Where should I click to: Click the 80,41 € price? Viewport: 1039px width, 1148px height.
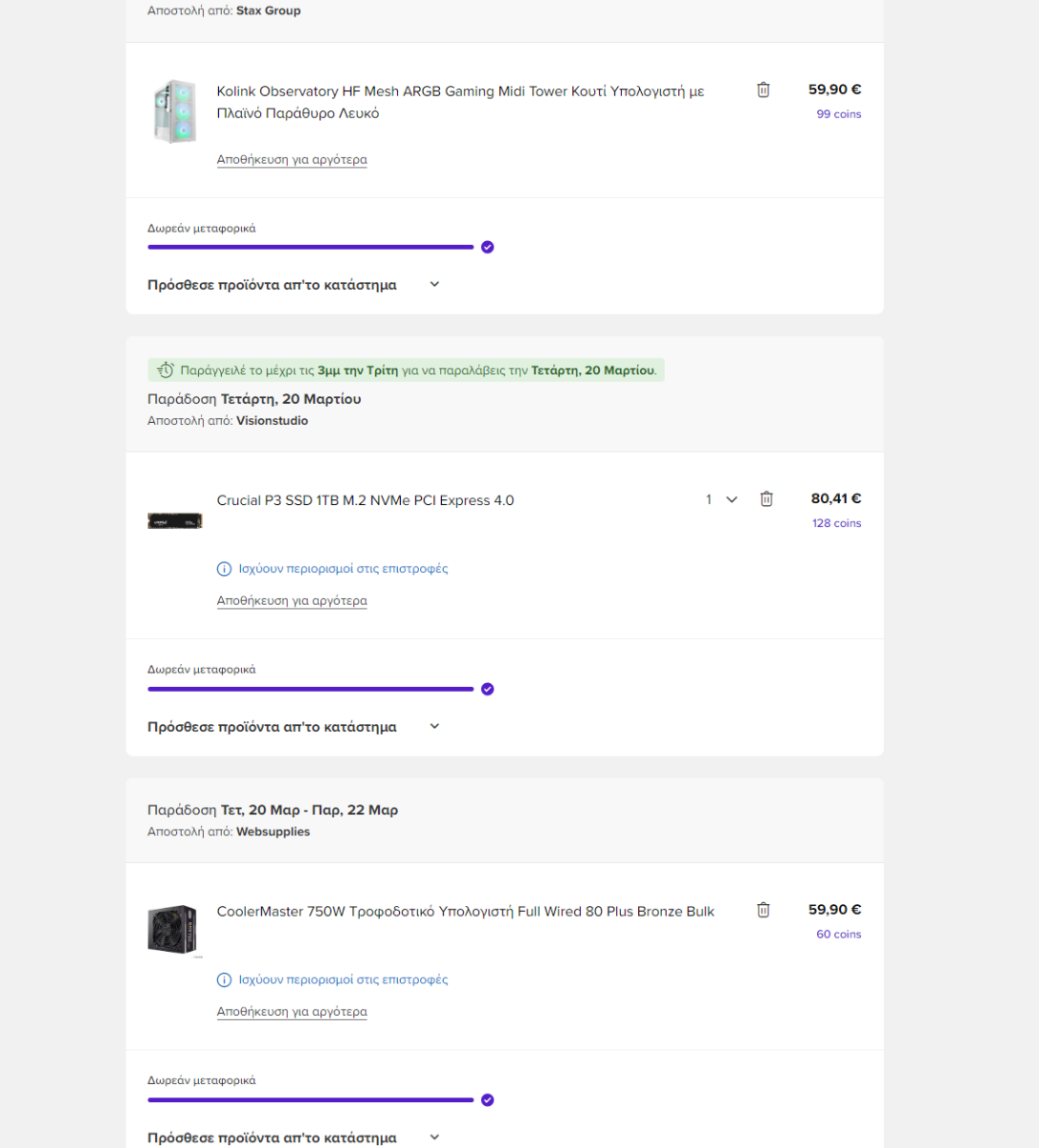[x=836, y=498]
